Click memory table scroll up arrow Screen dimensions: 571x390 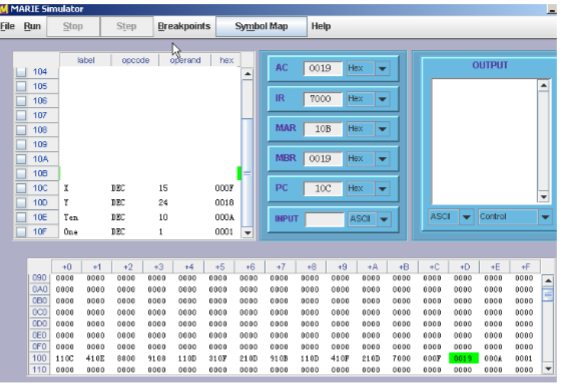click(x=548, y=281)
